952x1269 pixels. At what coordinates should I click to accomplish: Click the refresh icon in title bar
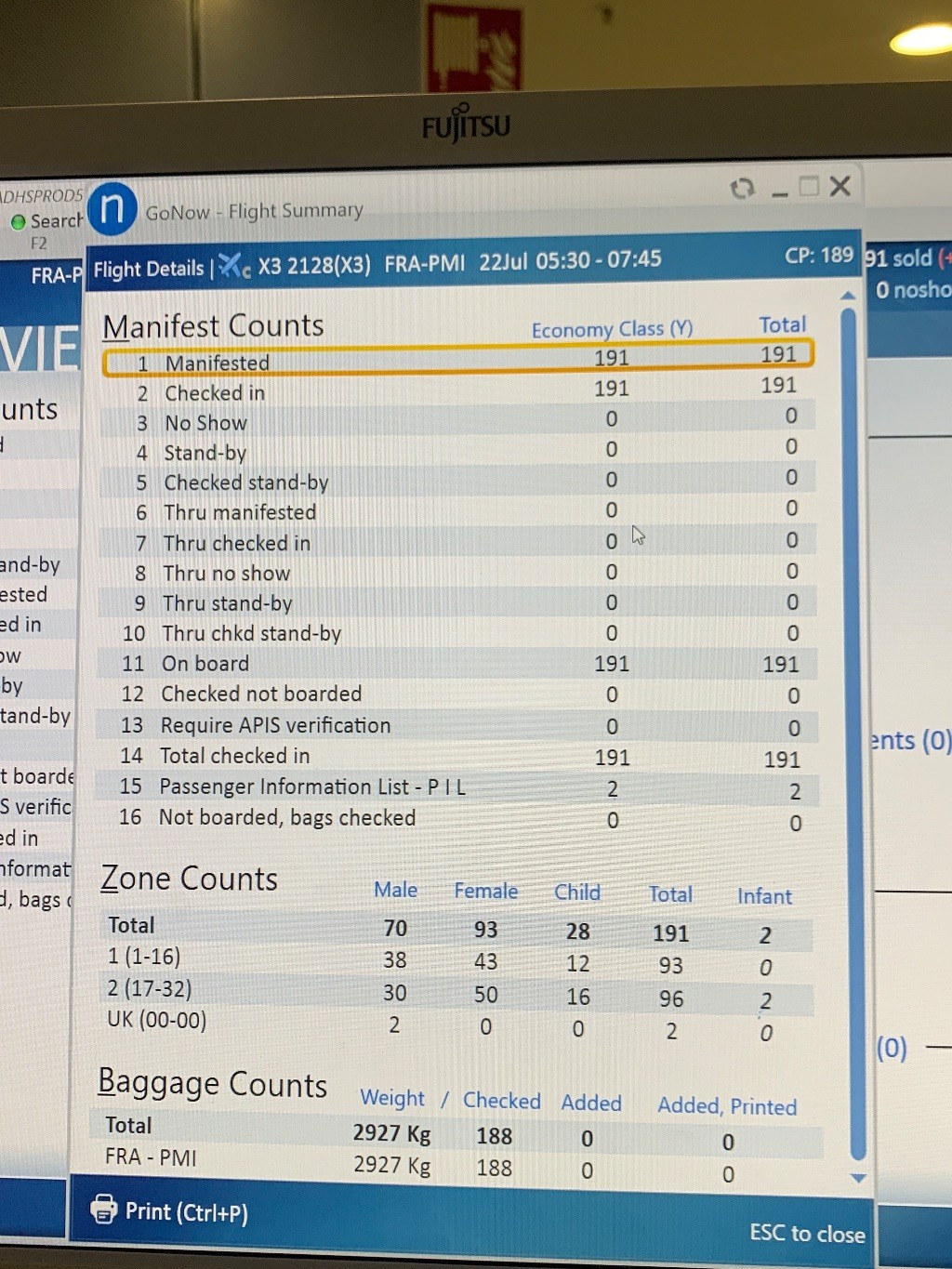coord(742,189)
